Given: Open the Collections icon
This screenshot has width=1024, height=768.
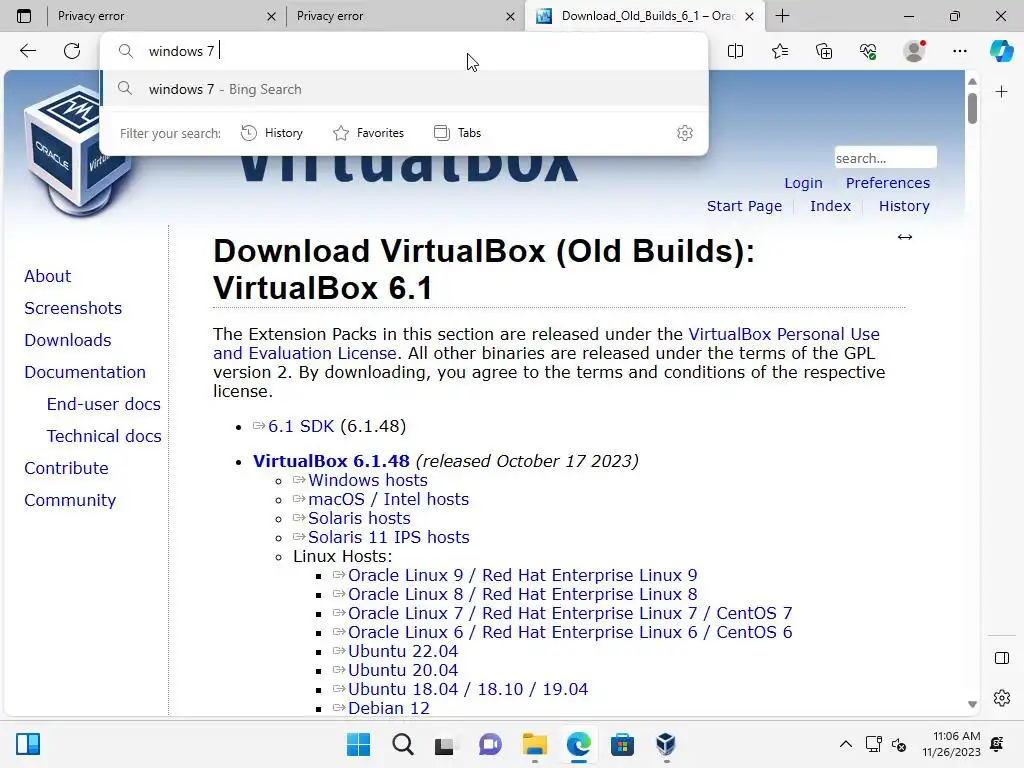Looking at the screenshot, I should (824, 51).
